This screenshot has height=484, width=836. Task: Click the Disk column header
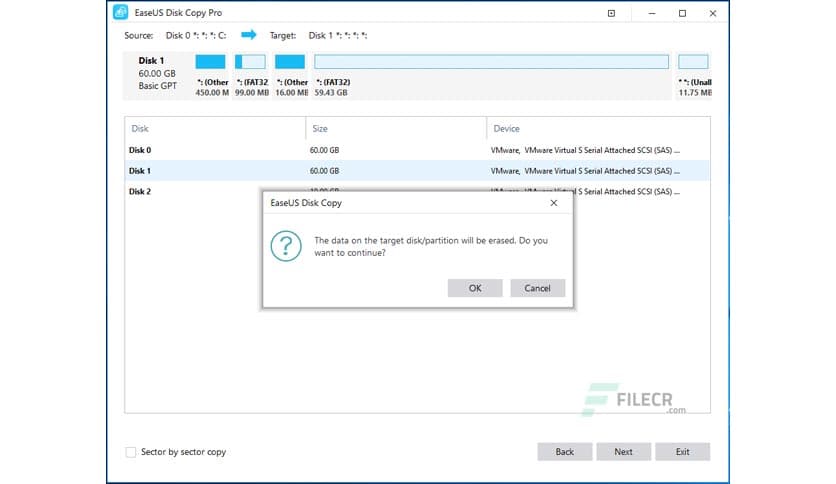215,128
